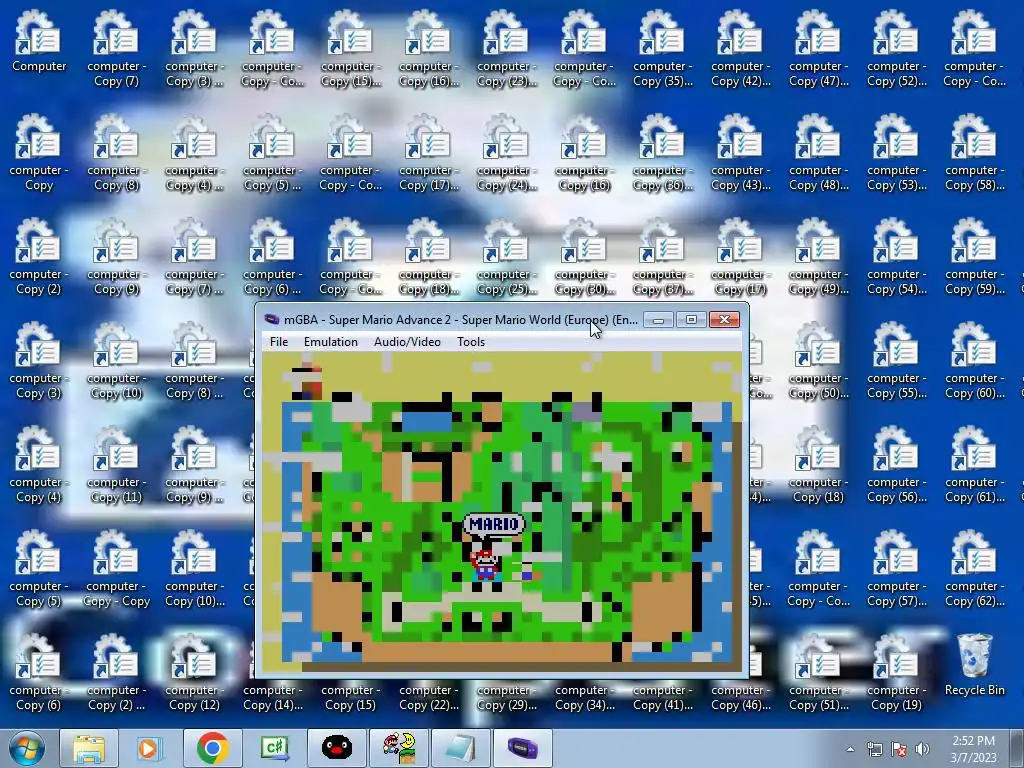The height and width of the screenshot is (768, 1024).
Task: Open the Action Center flag icon
Action: coord(899,749)
